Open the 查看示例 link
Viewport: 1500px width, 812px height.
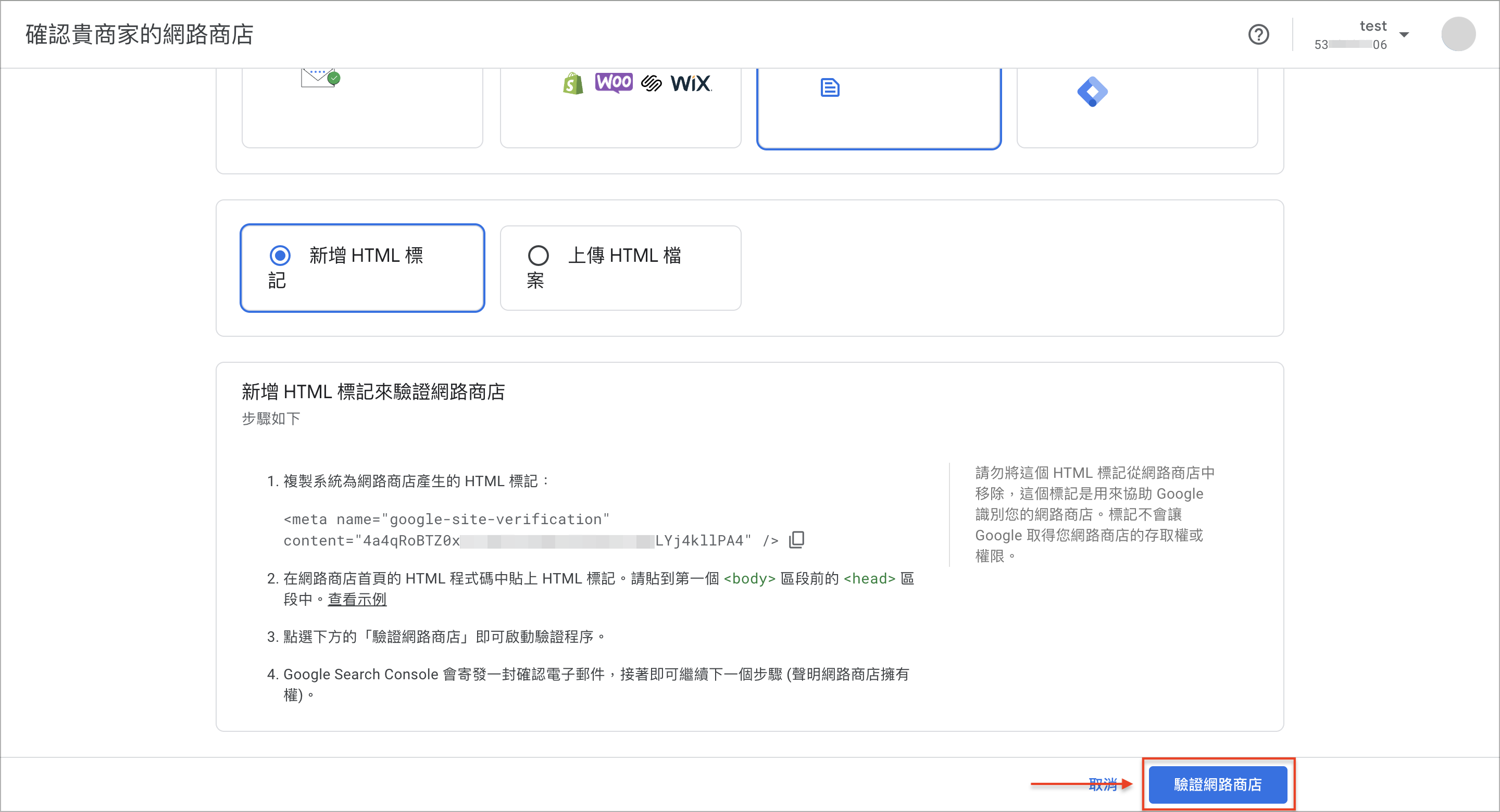pos(357,599)
